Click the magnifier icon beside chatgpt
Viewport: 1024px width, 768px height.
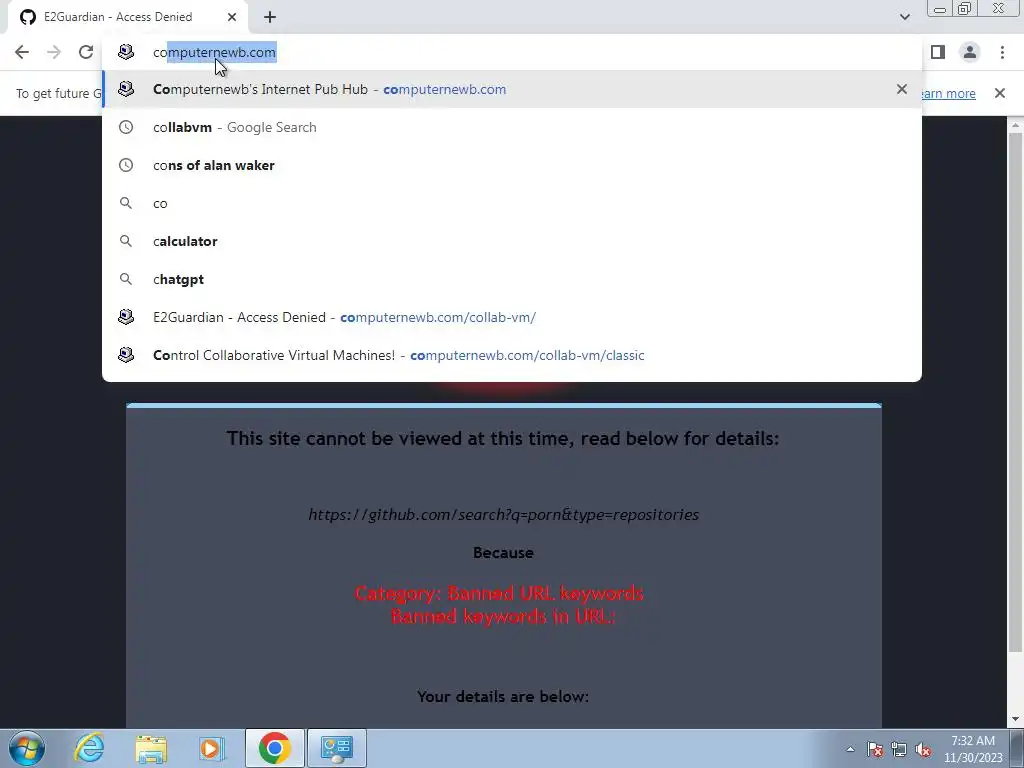click(x=126, y=279)
